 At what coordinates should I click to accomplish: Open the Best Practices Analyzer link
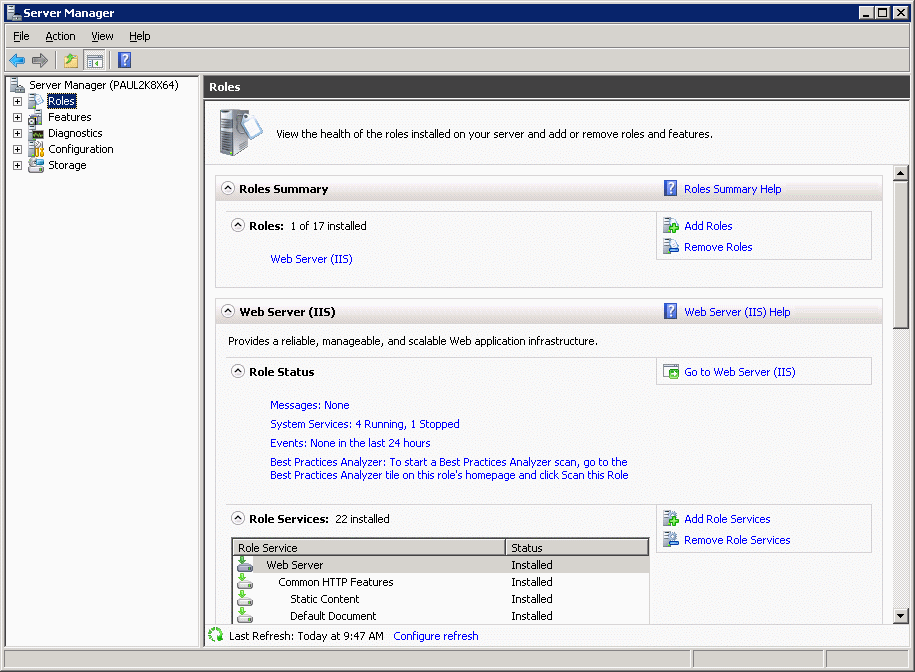(449, 468)
